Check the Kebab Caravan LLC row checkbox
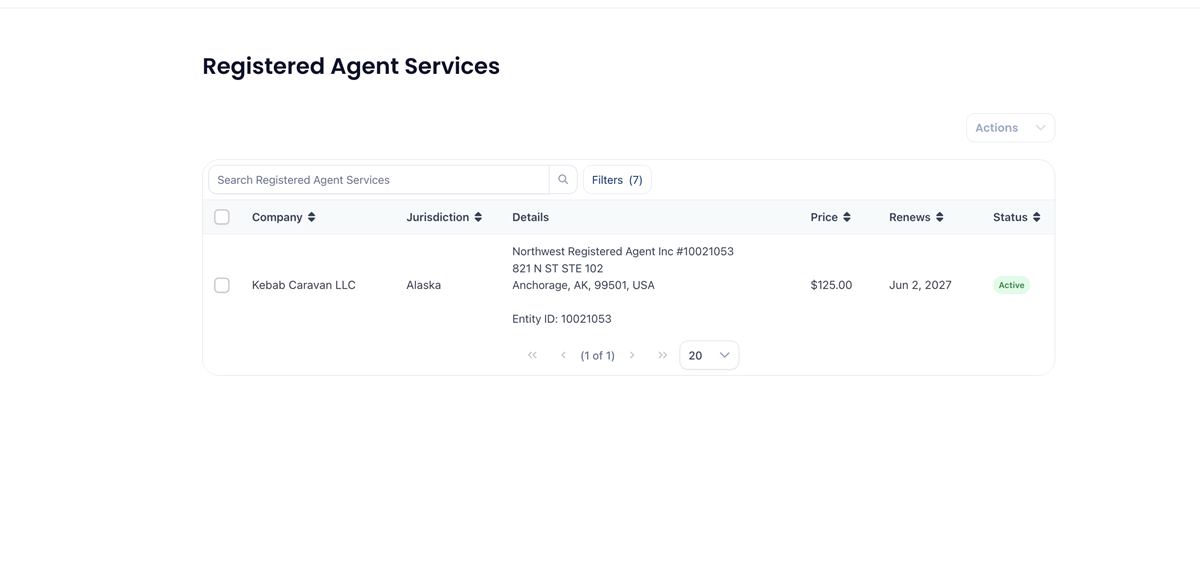 222,285
